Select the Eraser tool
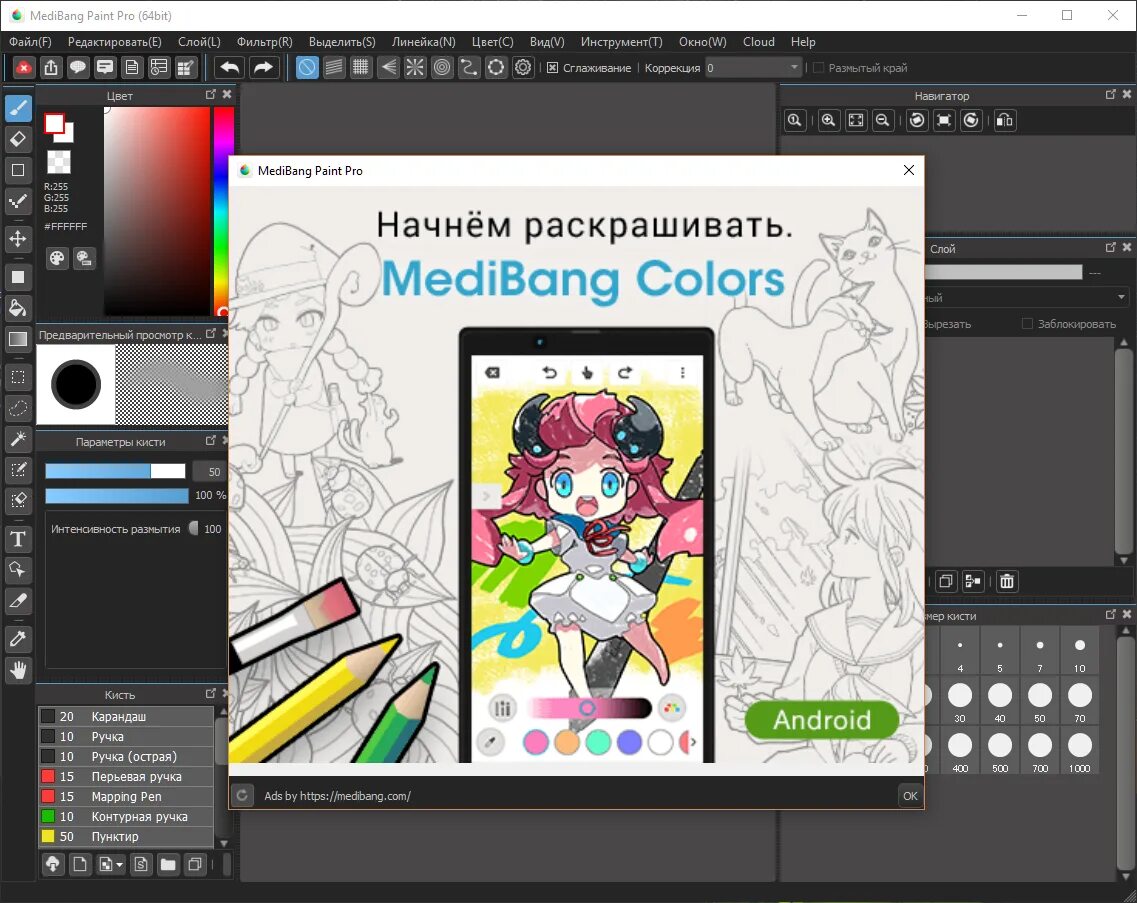Image resolution: width=1137 pixels, height=903 pixels. 18,139
